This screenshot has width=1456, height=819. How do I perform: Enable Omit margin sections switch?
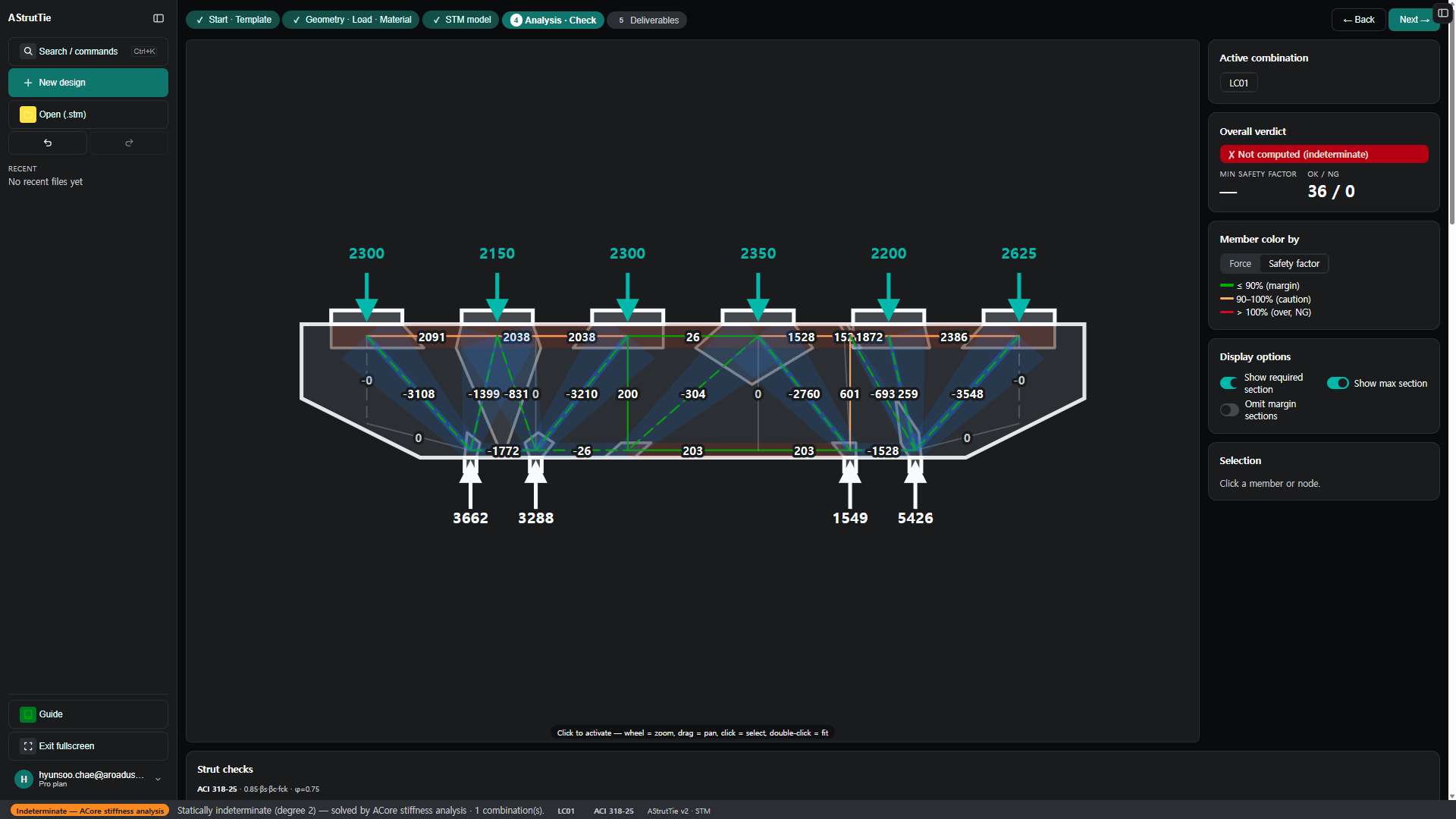(1228, 410)
